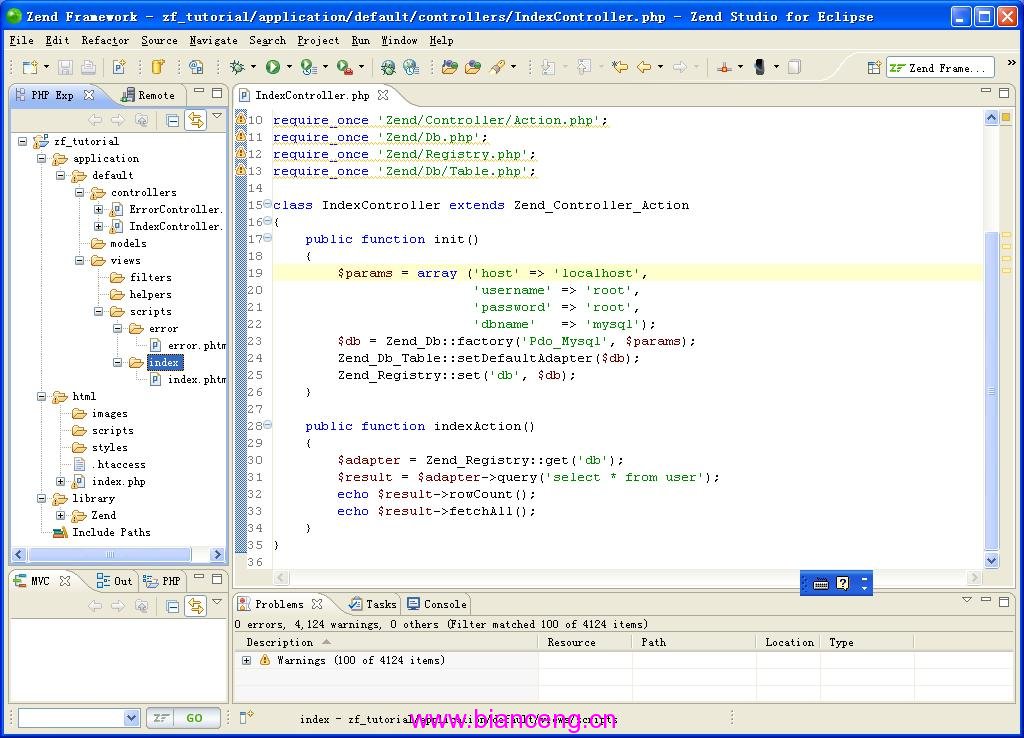Click the keyboard icon in blue floating bar
The image size is (1024, 738).
tap(821, 584)
